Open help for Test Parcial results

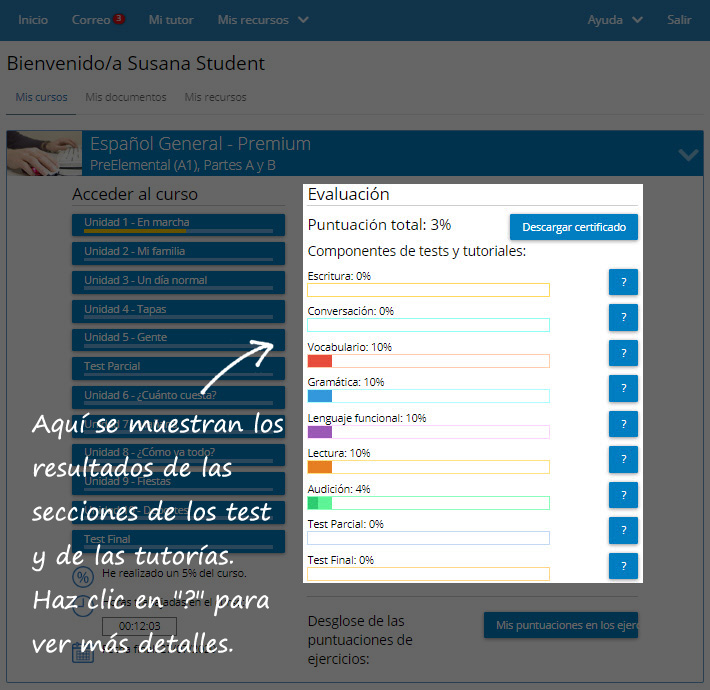[x=623, y=530]
